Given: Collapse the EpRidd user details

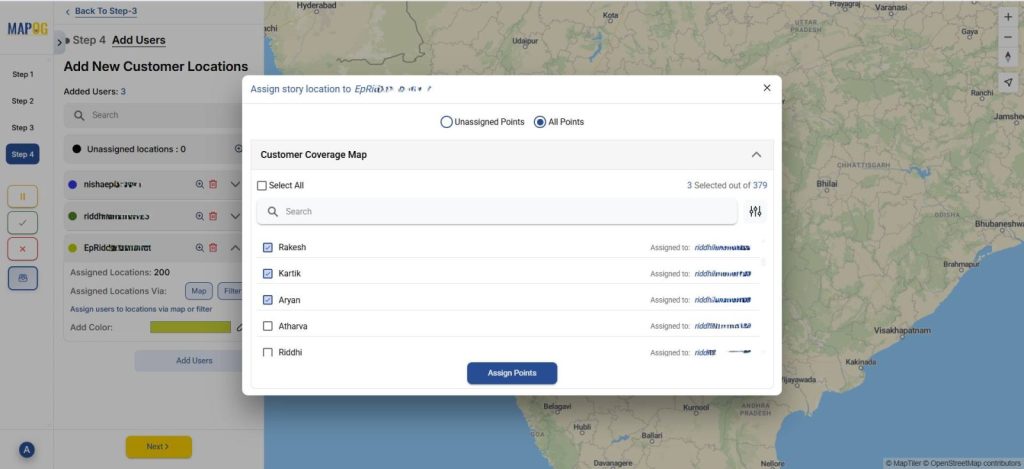Looking at the screenshot, I should tap(235, 248).
